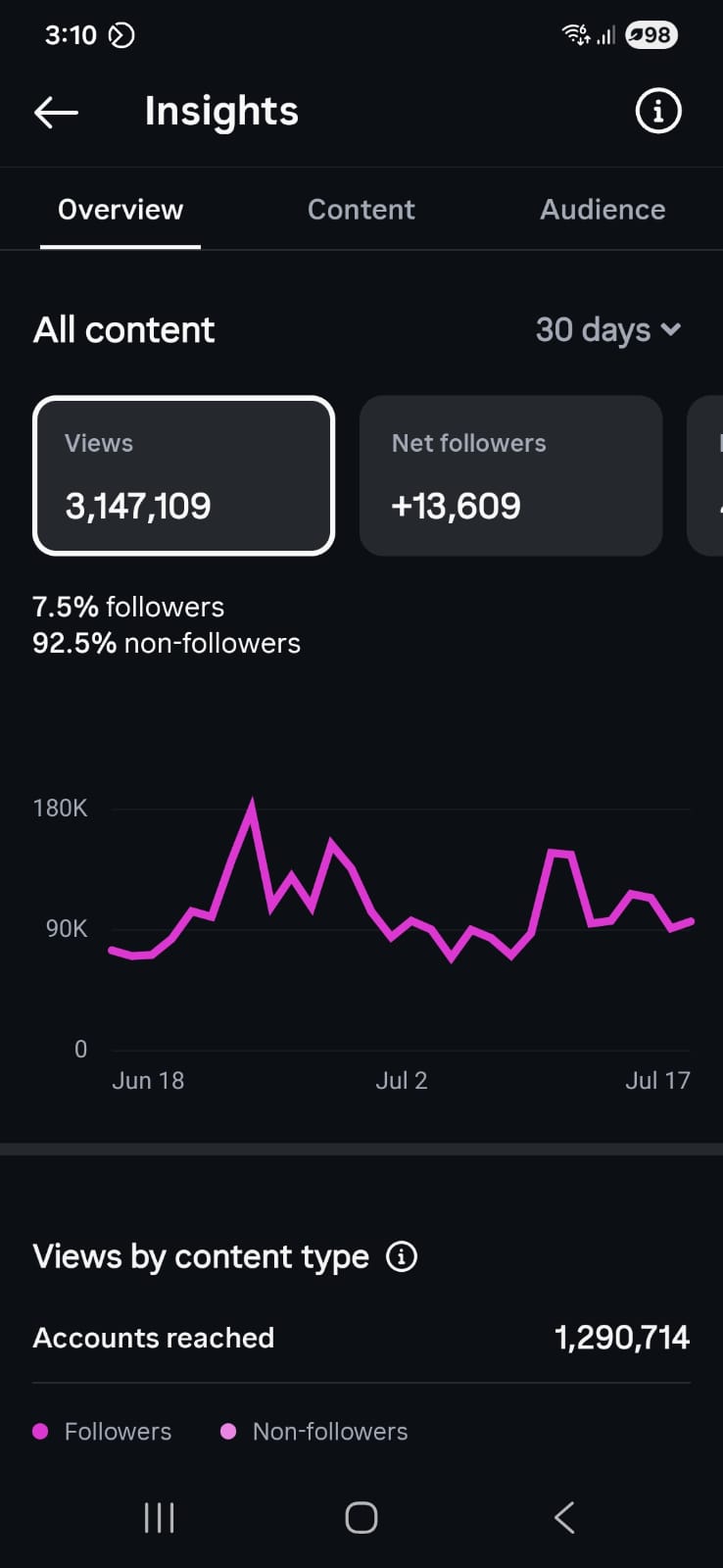Select the Overview tab
The height and width of the screenshot is (1568, 723).
pos(120,210)
